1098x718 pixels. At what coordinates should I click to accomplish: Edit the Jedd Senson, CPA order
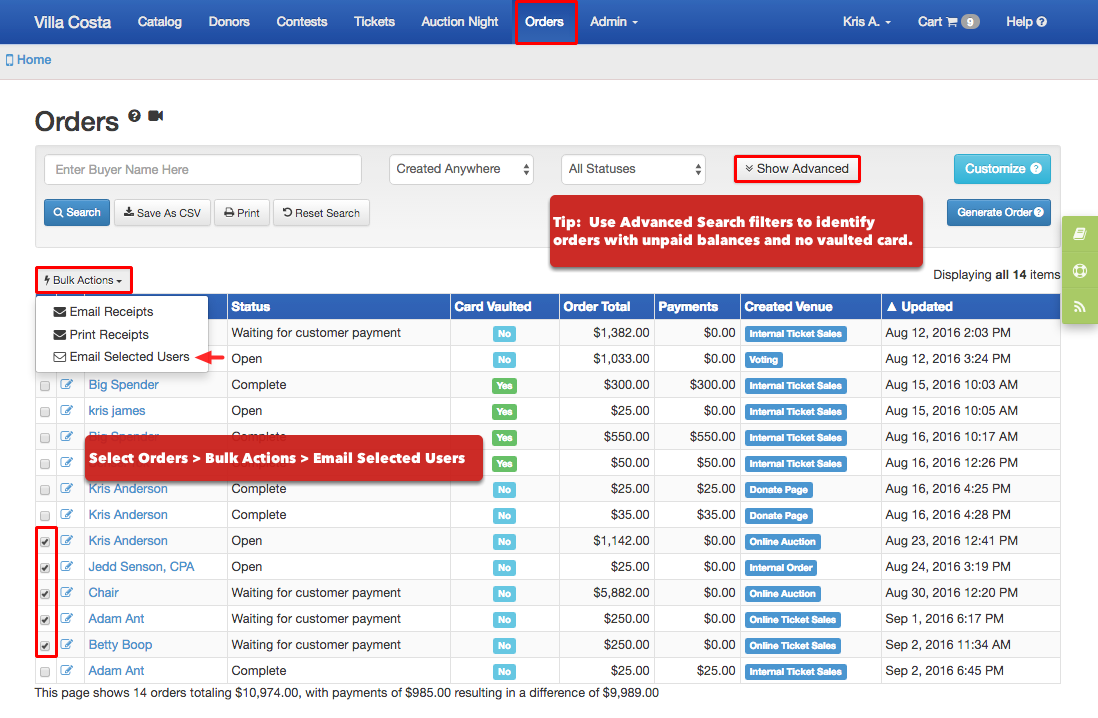pos(67,567)
